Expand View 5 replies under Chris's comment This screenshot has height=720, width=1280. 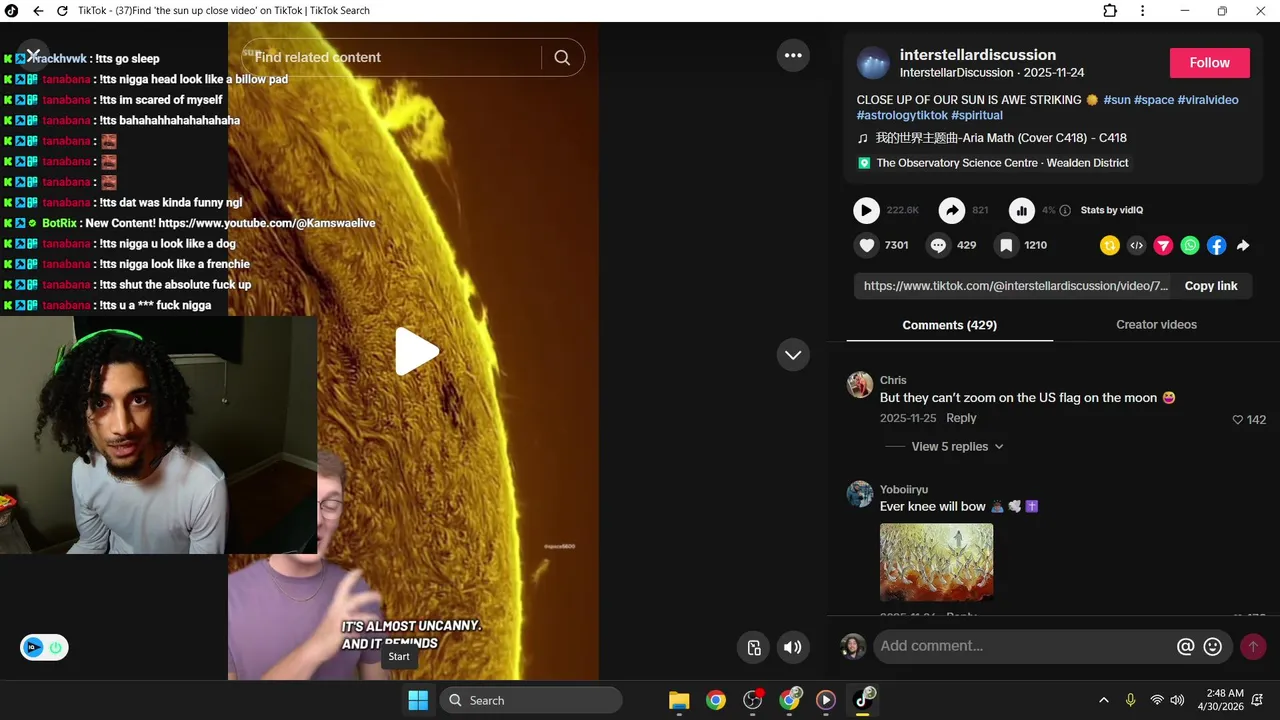(957, 447)
